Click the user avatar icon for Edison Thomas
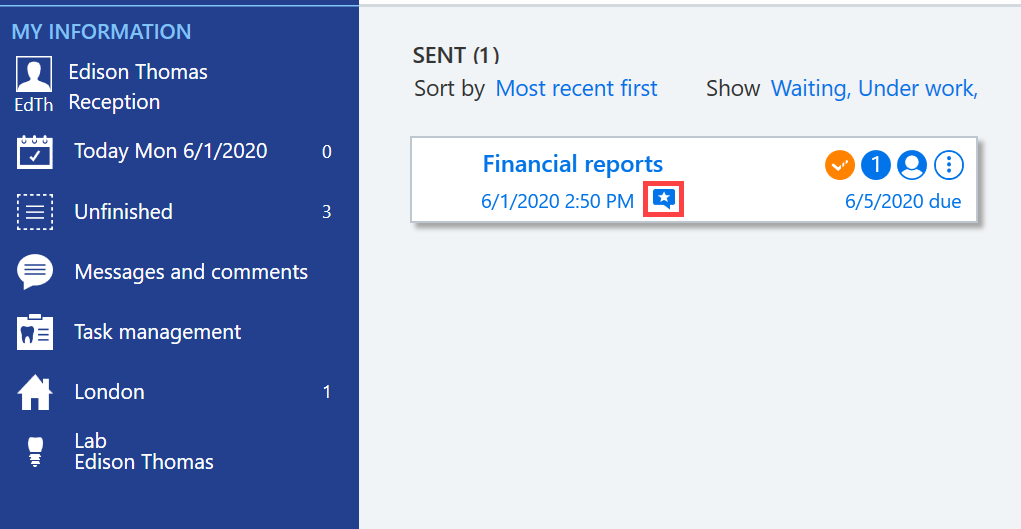 (x=34, y=75)
